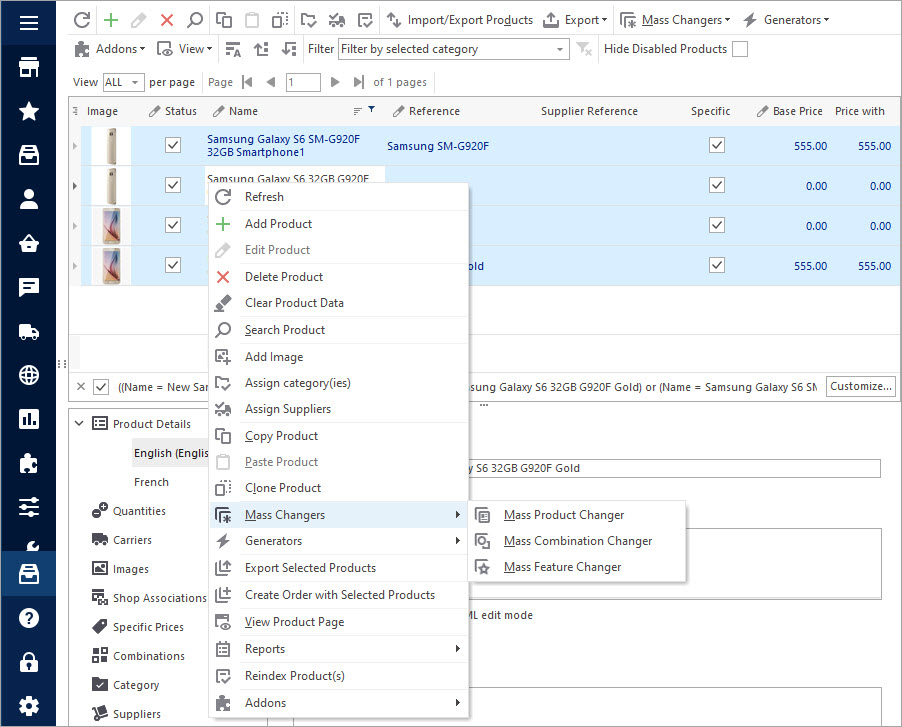
Task: Expand the first product row arrow
Action: (75, 146)
